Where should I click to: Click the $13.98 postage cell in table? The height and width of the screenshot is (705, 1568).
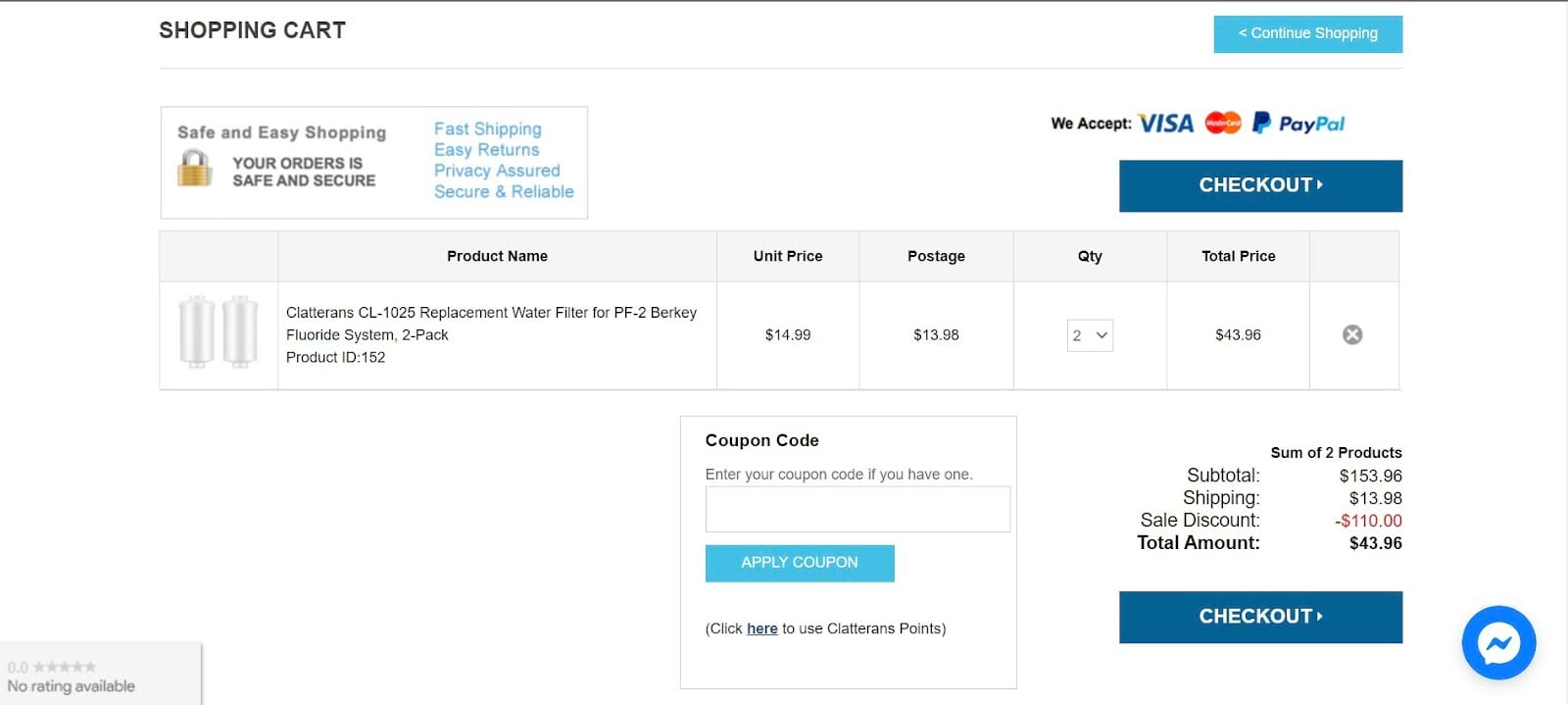[936, 335]
